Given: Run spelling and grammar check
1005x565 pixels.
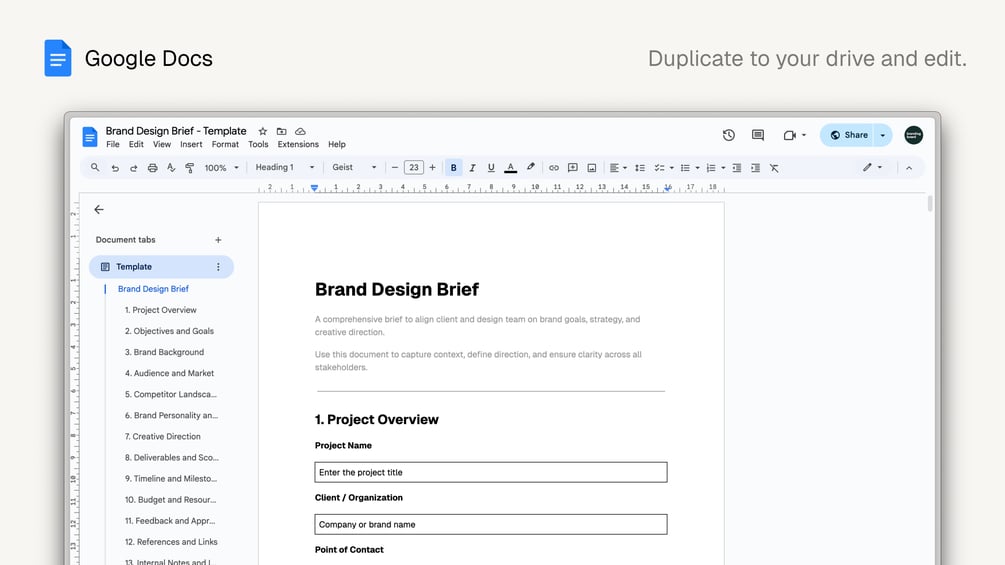Looking at the screenshot, I should [171, 167].
